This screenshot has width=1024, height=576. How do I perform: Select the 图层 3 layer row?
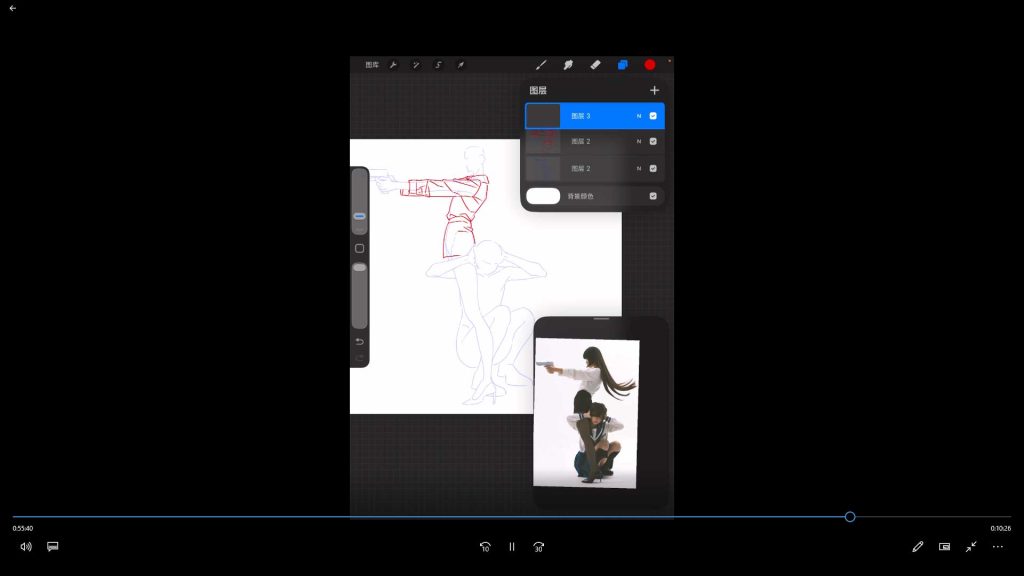(595, 116)
